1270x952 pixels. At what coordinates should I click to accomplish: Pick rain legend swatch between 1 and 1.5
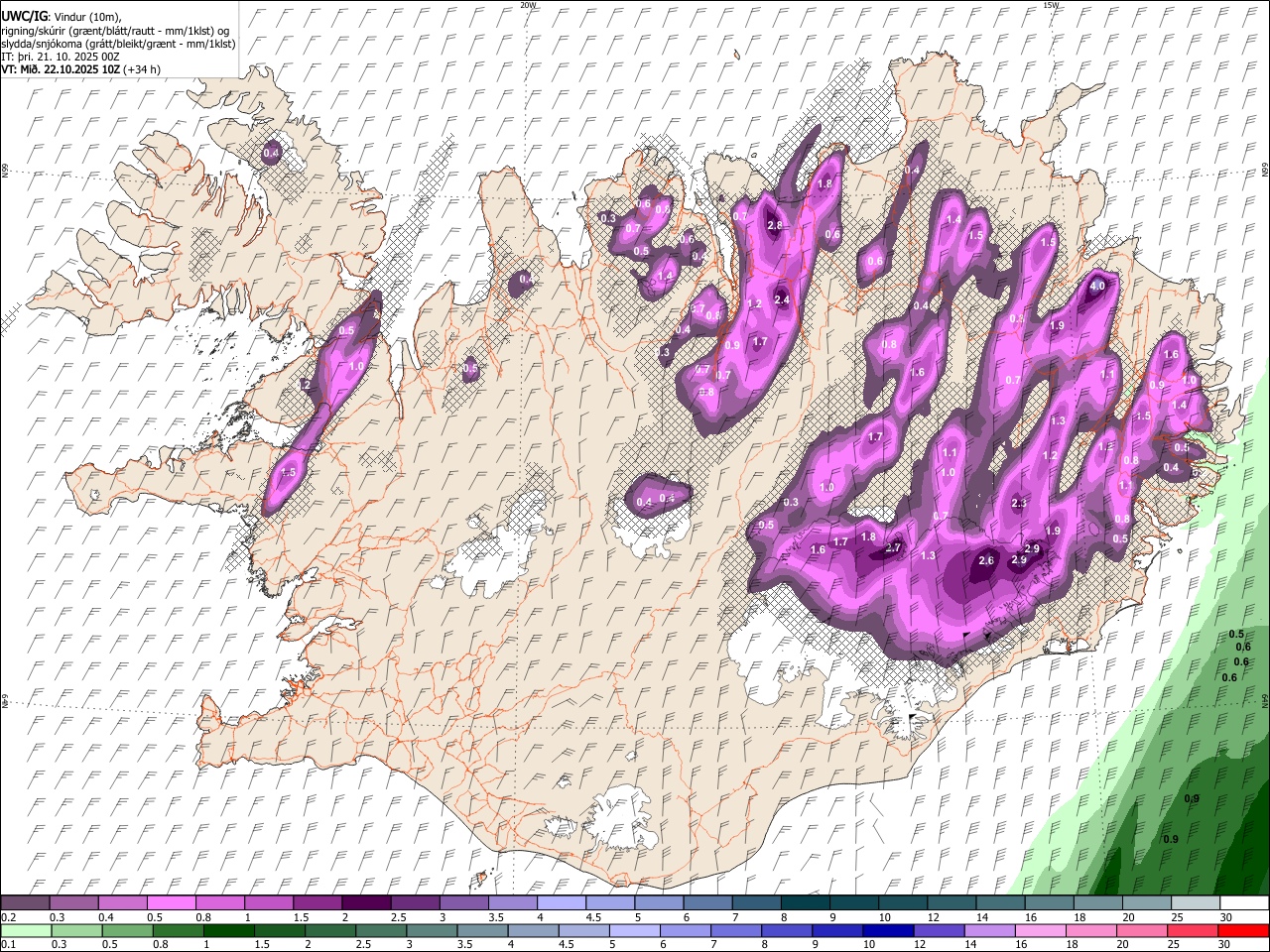[228, 931]
